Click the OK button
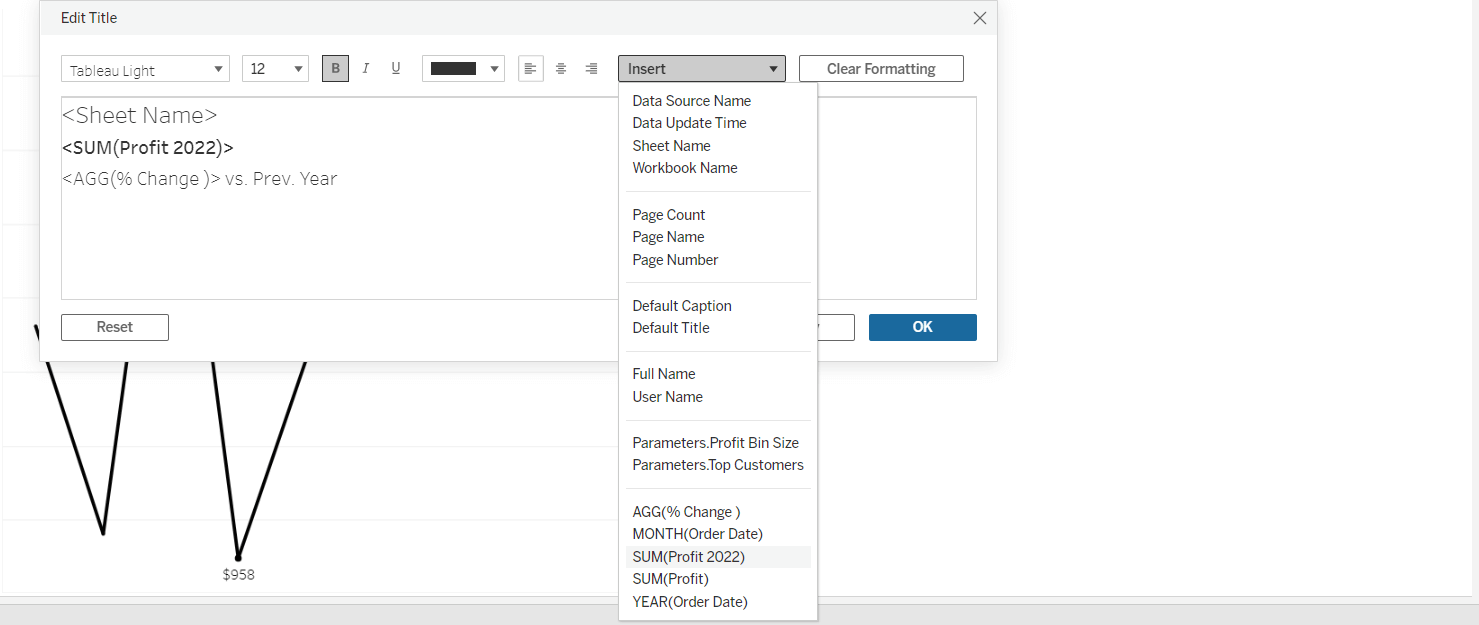Viewport: 1479px width, 625px height. point(923,327)
